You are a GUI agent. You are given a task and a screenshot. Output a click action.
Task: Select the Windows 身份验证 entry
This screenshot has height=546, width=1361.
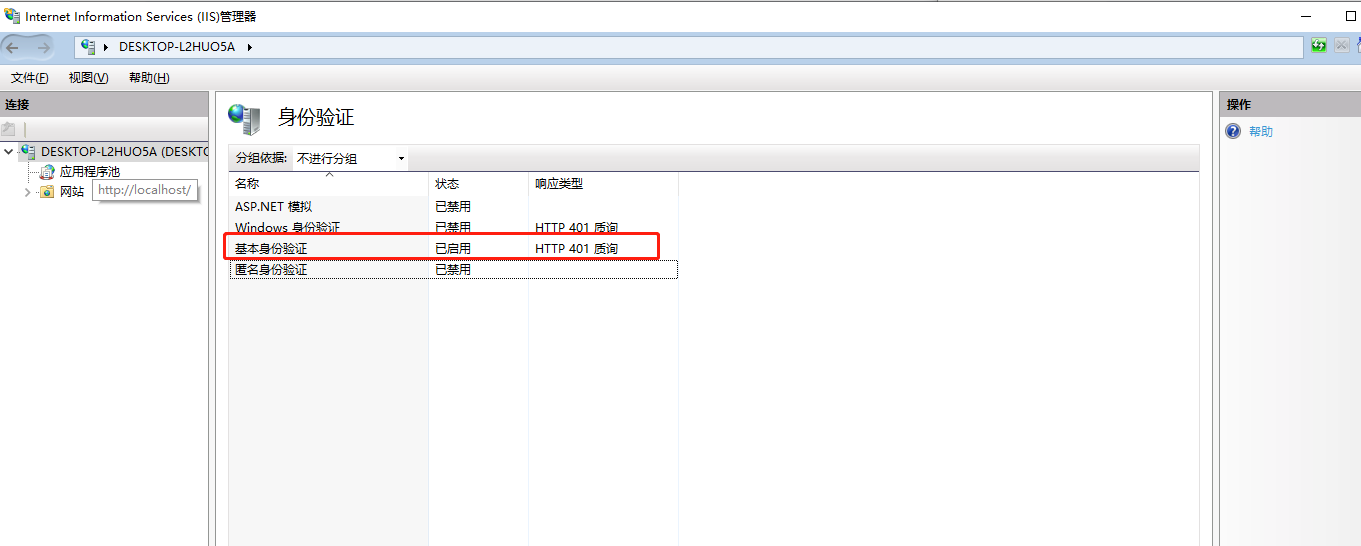point(287,227)
